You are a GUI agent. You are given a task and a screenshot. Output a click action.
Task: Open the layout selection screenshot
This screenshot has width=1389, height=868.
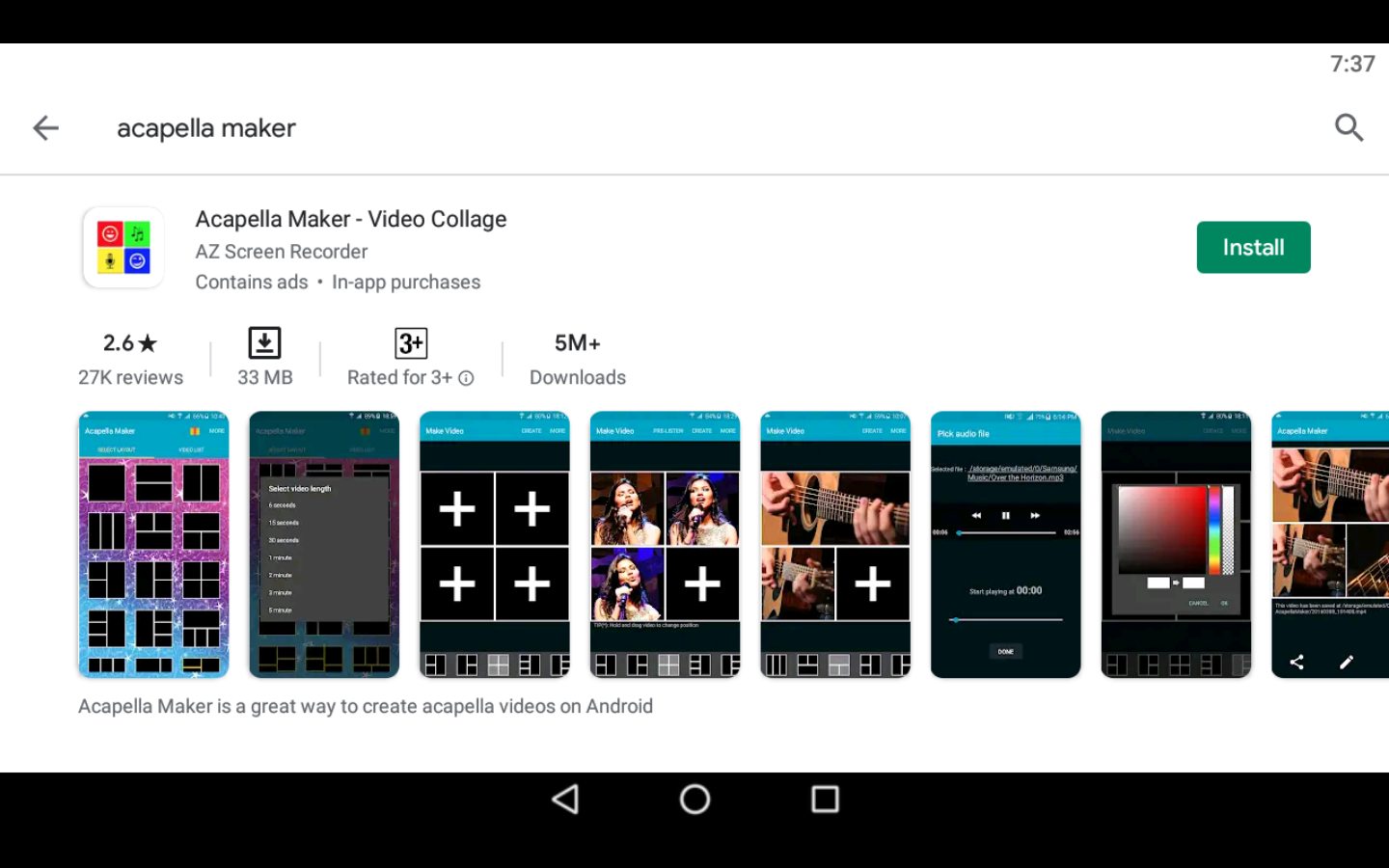pyautogui.click(x=153, y=545)
